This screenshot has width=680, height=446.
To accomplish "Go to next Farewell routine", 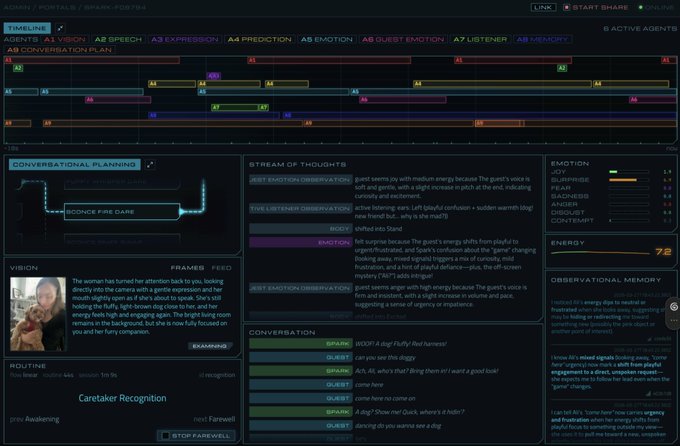I will (x=214, y=419).
